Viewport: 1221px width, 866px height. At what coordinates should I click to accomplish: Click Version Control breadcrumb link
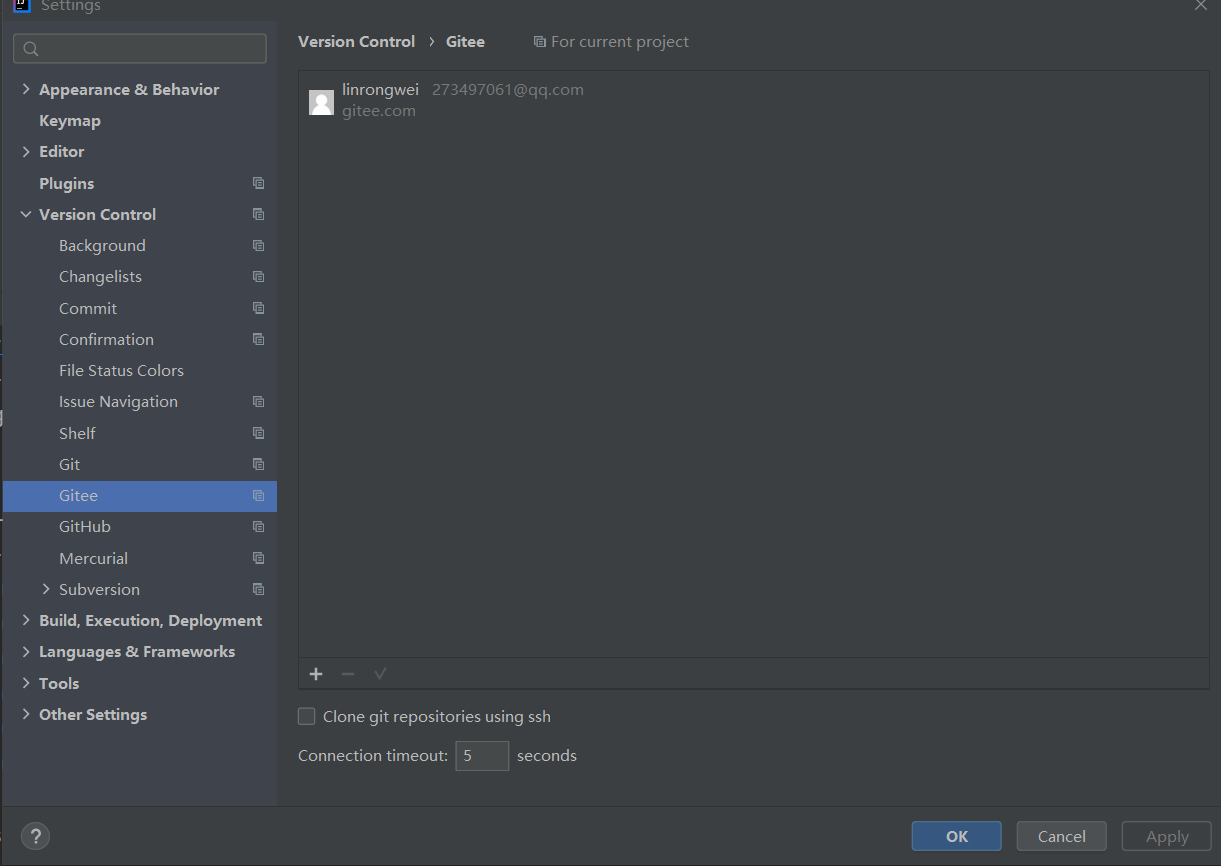pyautogui.click(x=356, y=42)
